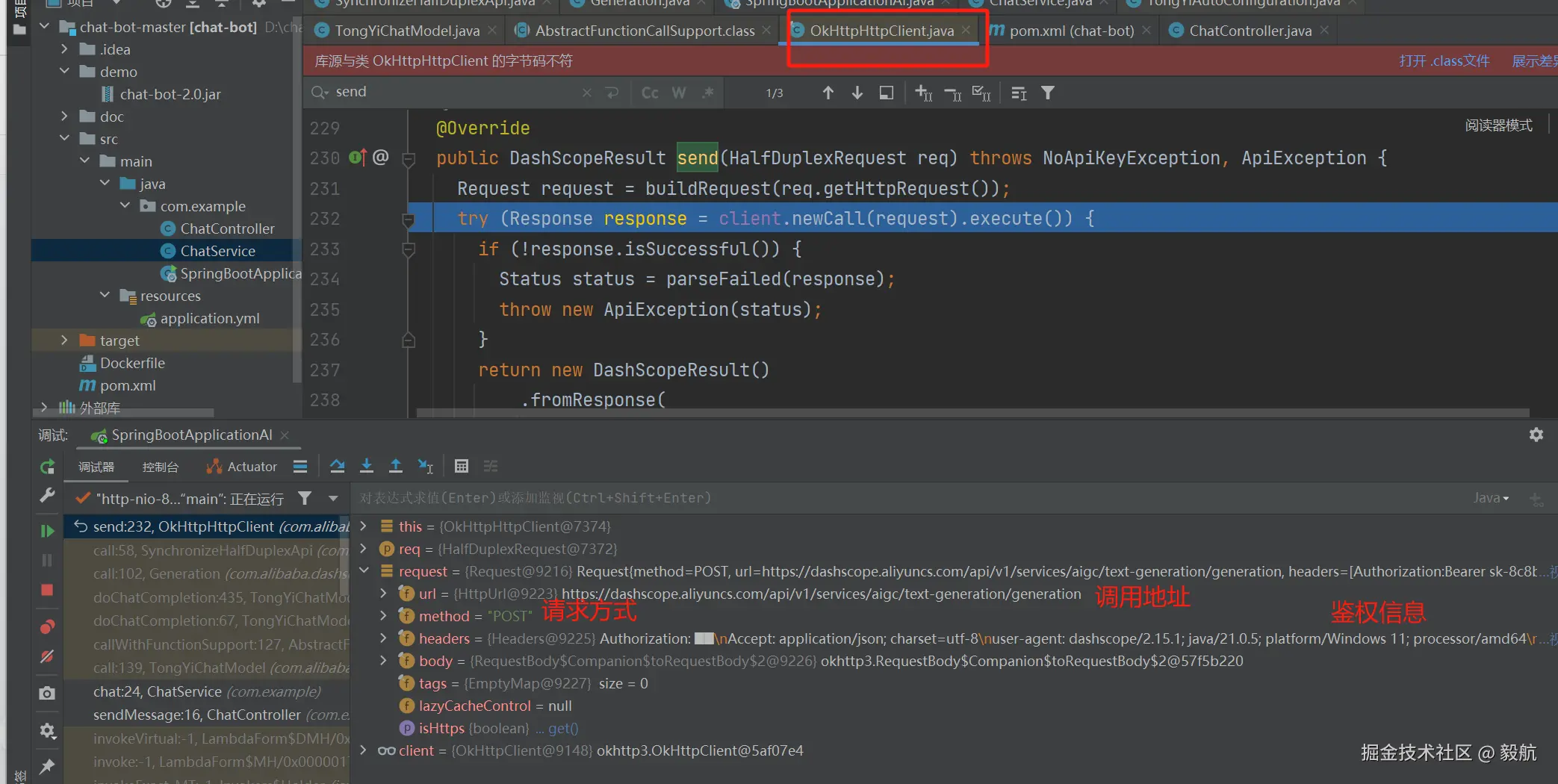This screenshot has width=1558, height=784.
Task: Expand the 'target' folder in project tree
Action: tap(64, 340)
